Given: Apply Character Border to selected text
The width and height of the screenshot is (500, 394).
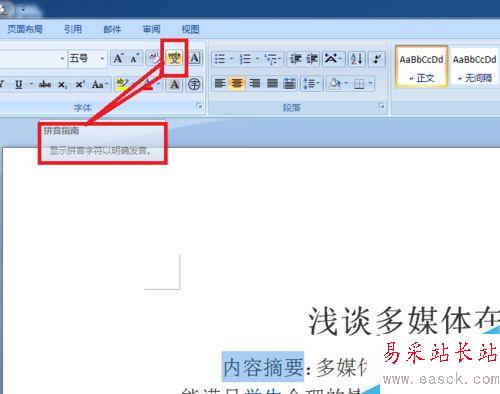Looking at the screenshot, I should click(x=195, y=58).
